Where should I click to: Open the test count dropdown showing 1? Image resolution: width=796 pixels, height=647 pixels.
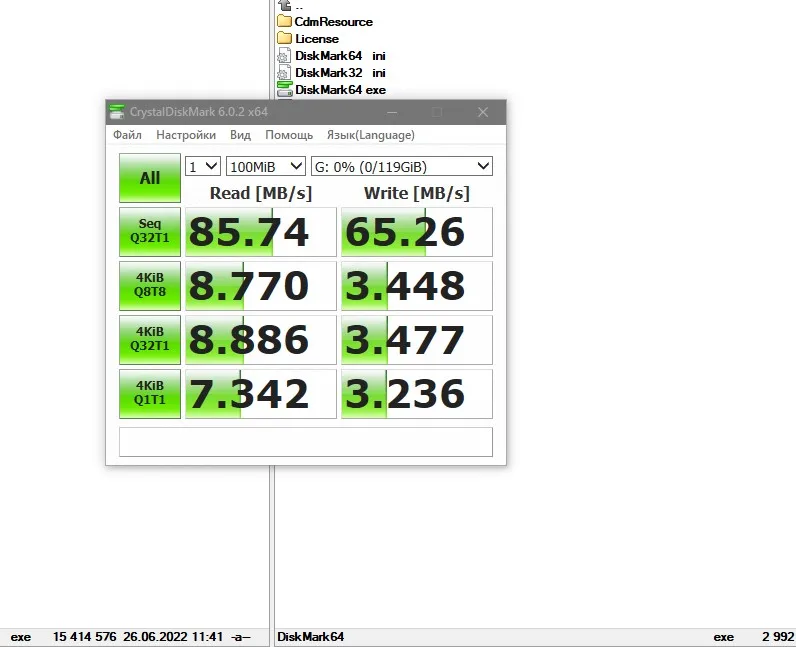(203, 167)
